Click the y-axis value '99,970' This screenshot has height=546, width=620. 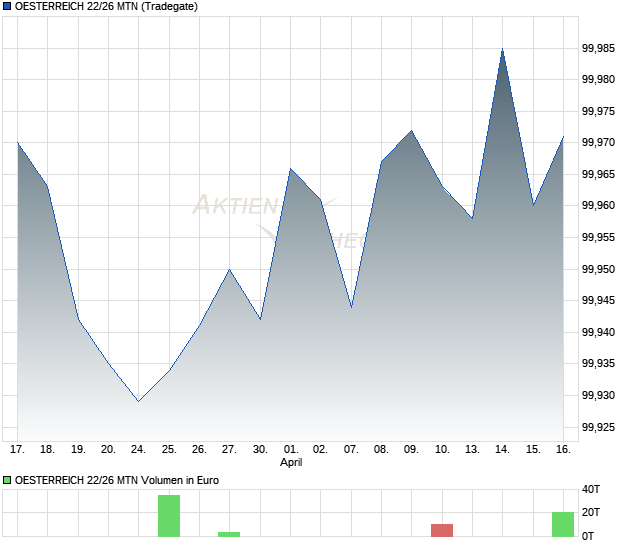point(598,142)
